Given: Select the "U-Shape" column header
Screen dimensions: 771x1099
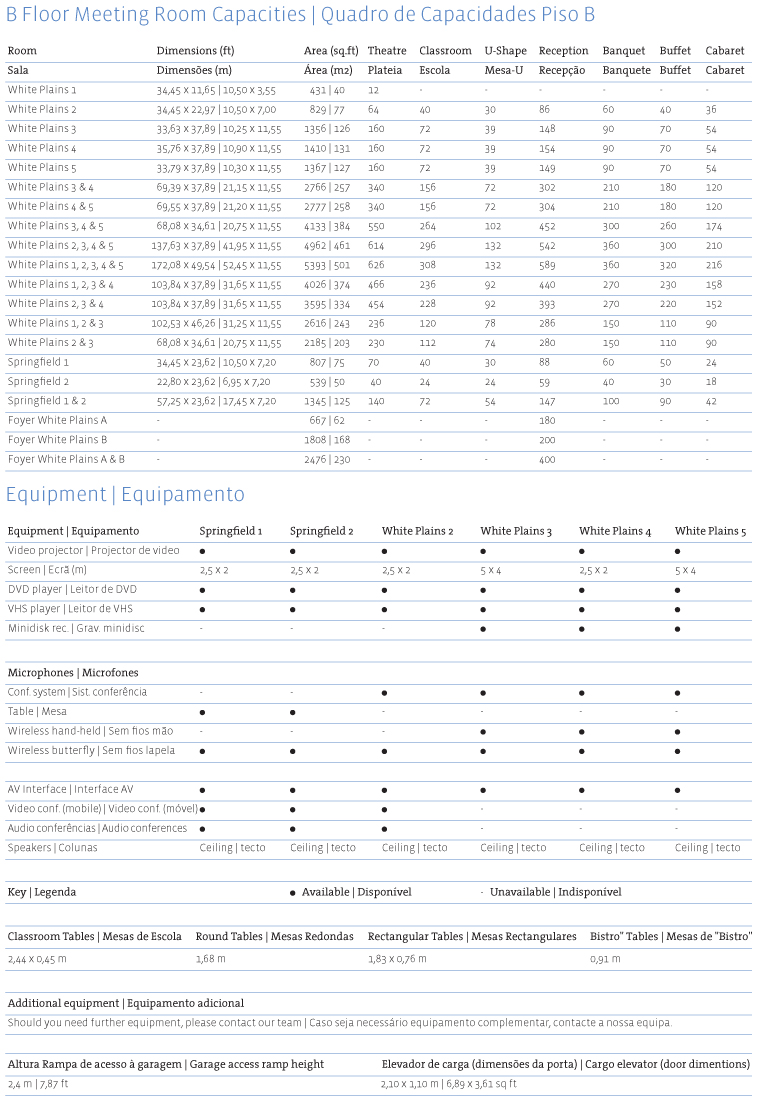Looking at the screenshot, I should 505,50.
